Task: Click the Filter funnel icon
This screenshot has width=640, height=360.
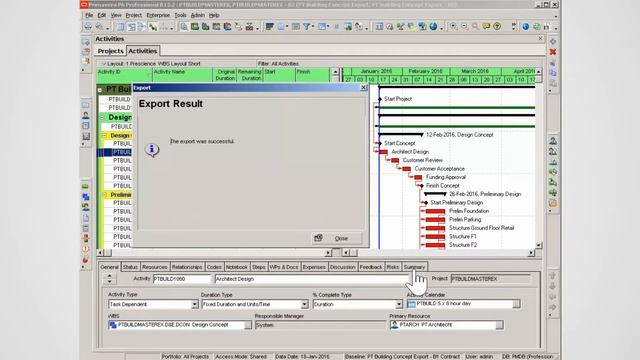Action: pos(306,27)
